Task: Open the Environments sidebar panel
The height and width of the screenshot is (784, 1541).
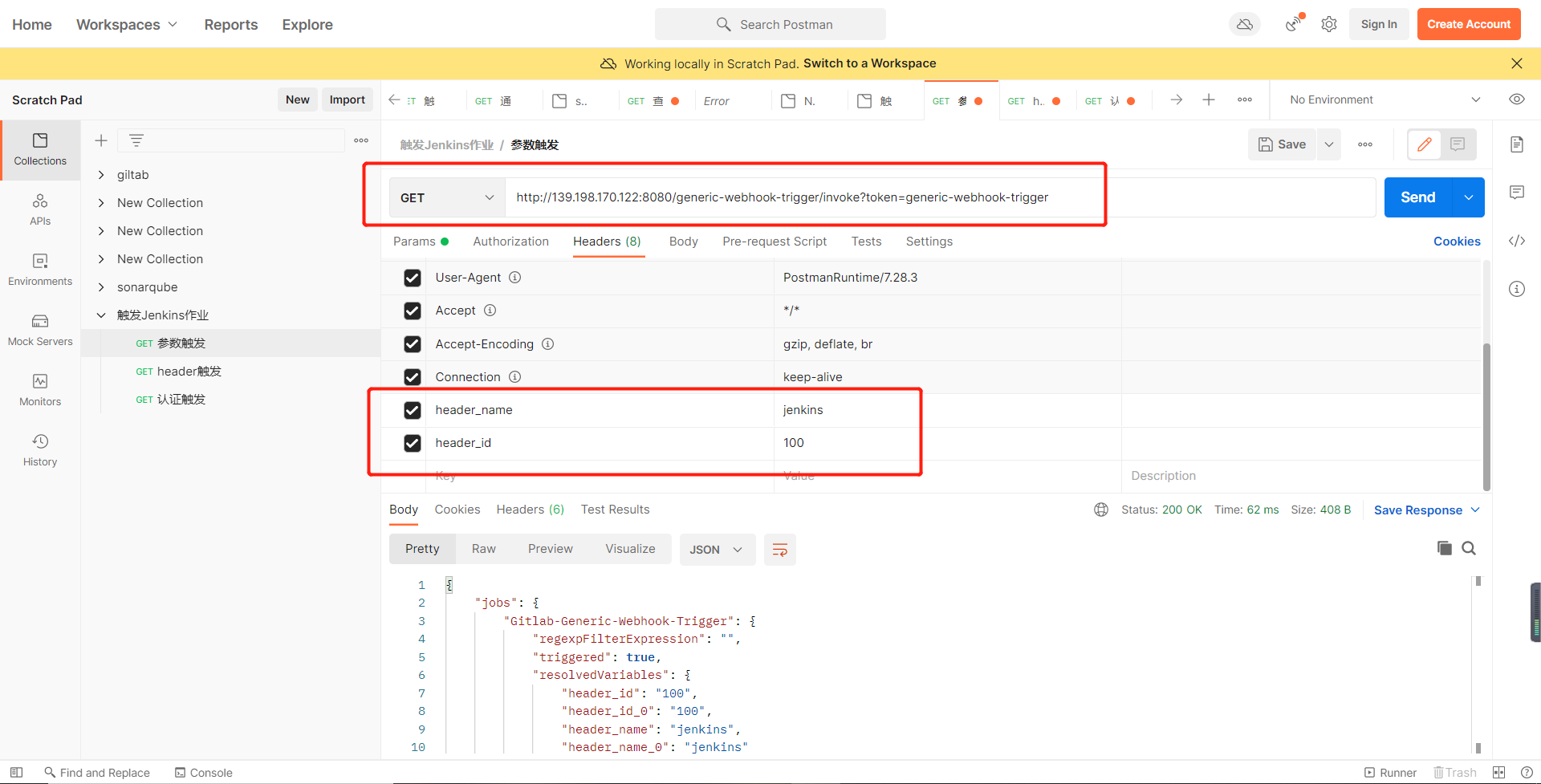Action: click(39, 269)
